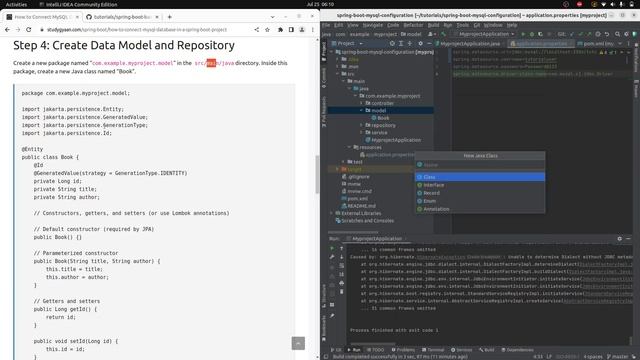The width and height of the screenshot is (640, 360).
Task: Choose Interface in New Java Class popup
Action: point(480,185)
